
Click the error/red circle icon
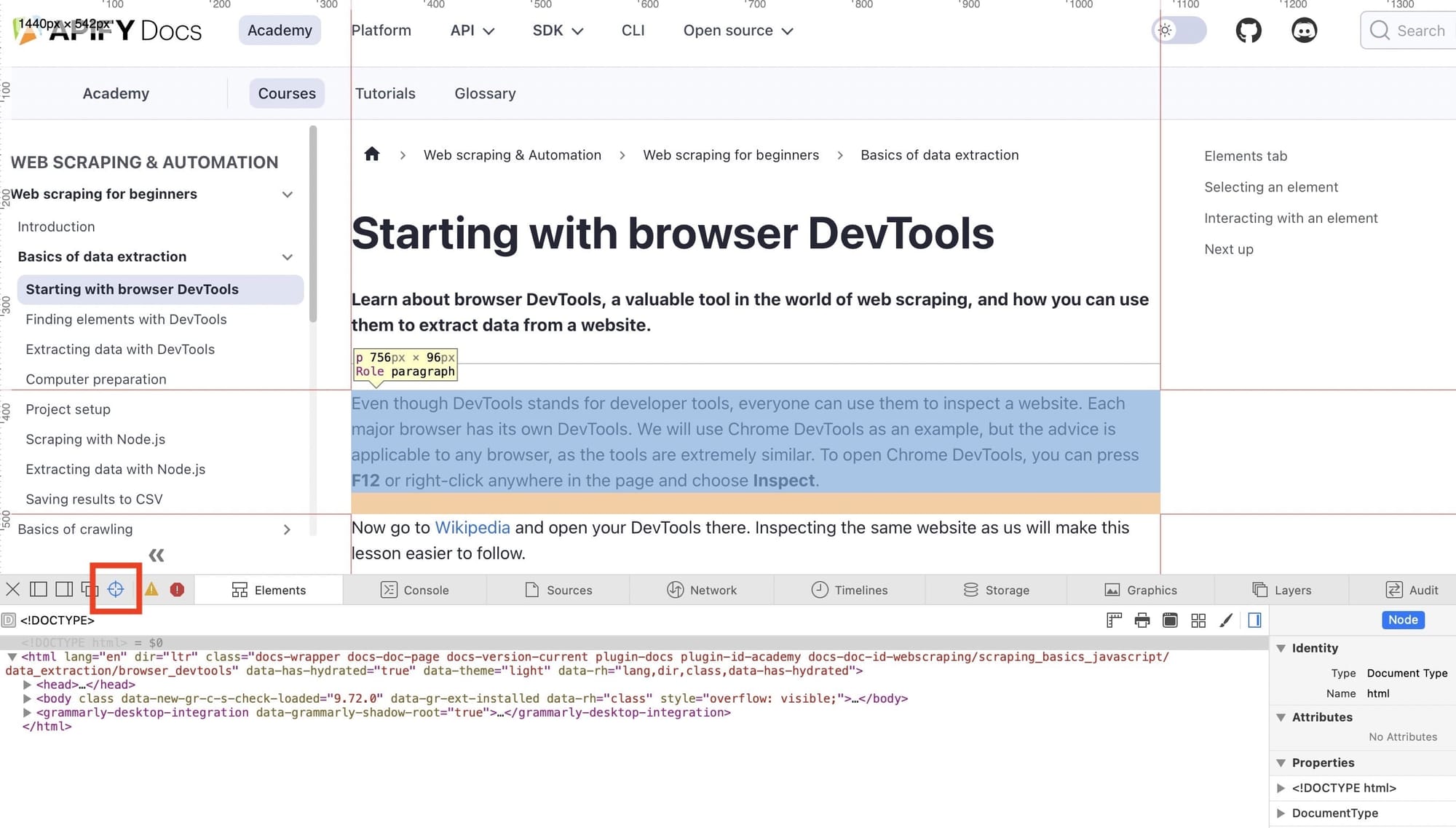pos(178,590)
